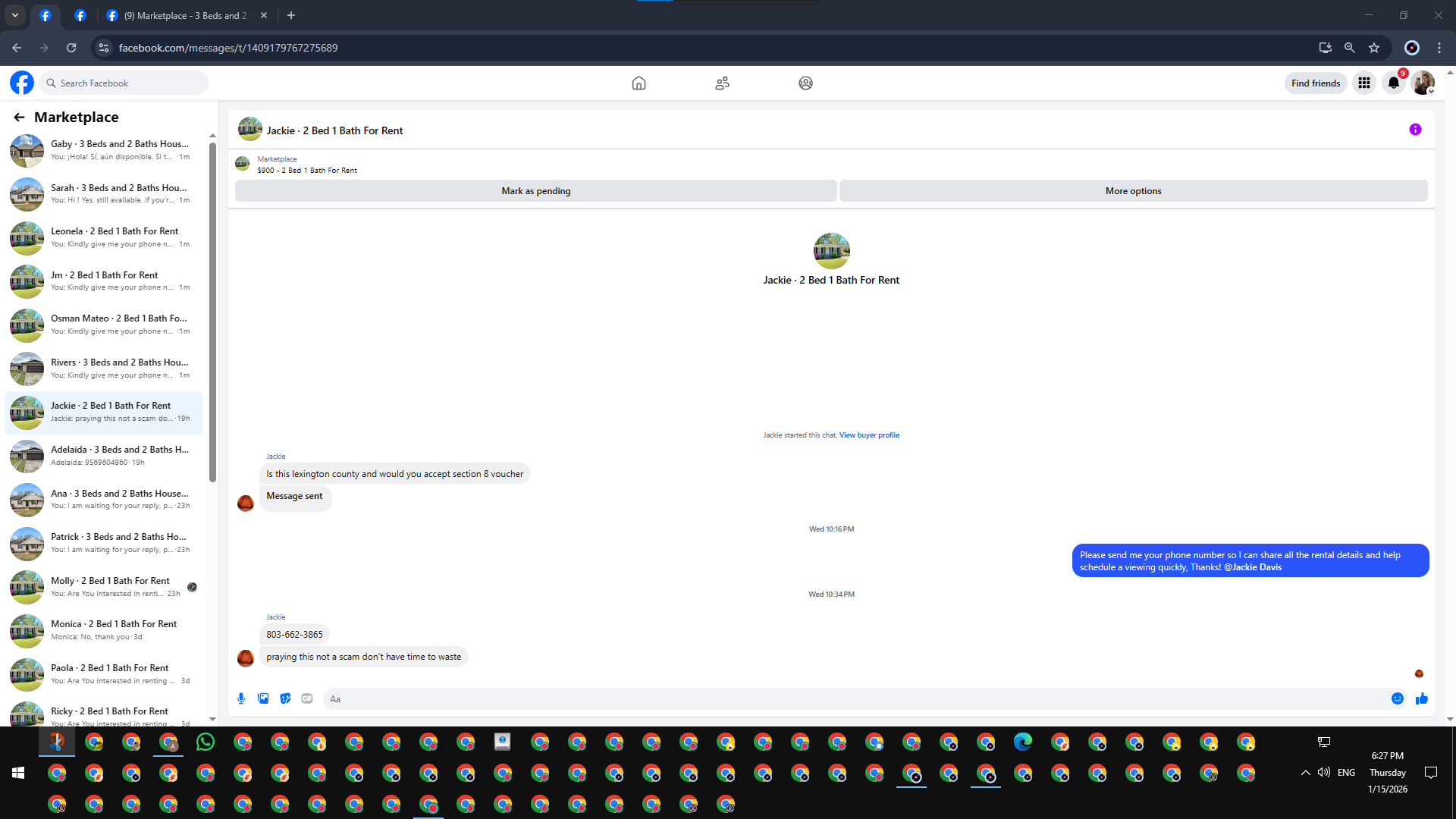The width and height of the screenshot is (1456, 819).
Task: Click the Search Facebook field
Action: click(125, 83)
